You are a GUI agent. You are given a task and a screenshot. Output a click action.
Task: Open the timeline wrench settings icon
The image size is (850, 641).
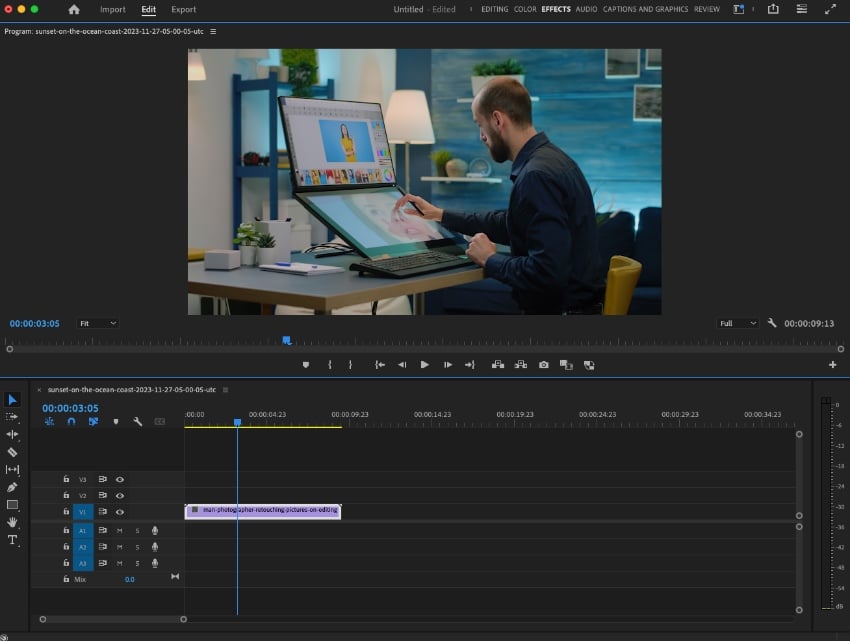pos(138,421)
